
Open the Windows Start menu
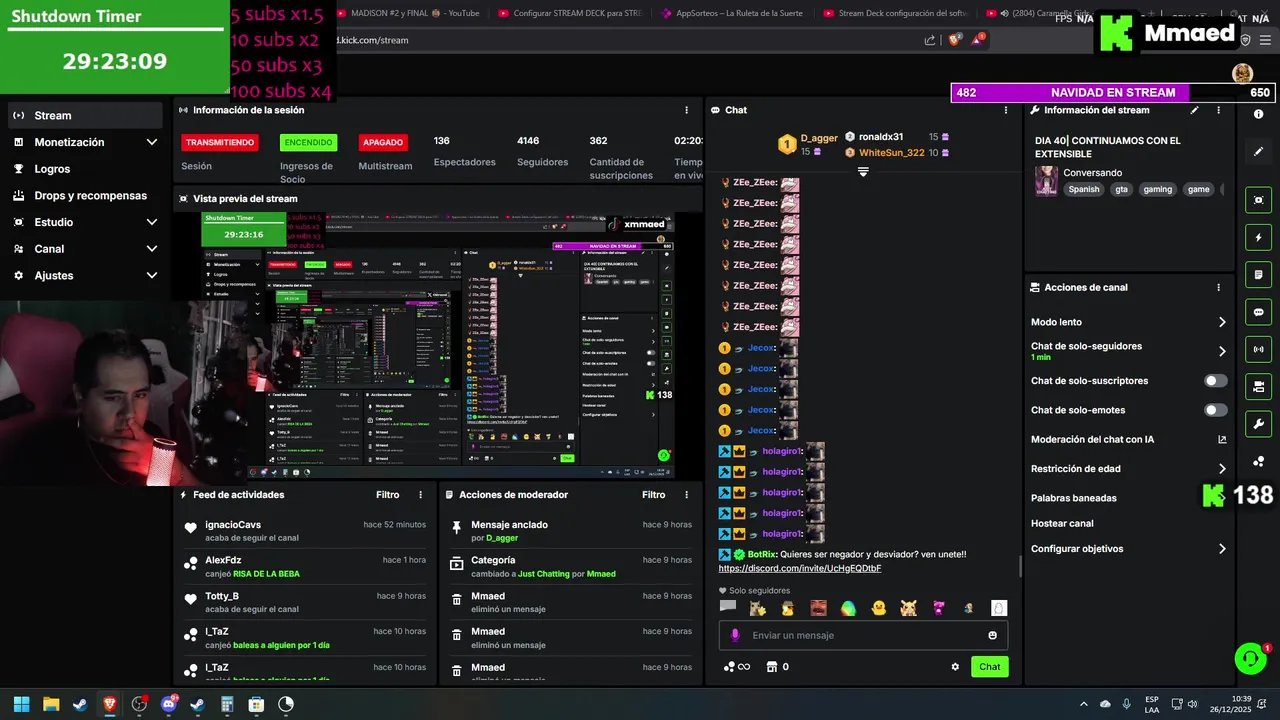21,704
